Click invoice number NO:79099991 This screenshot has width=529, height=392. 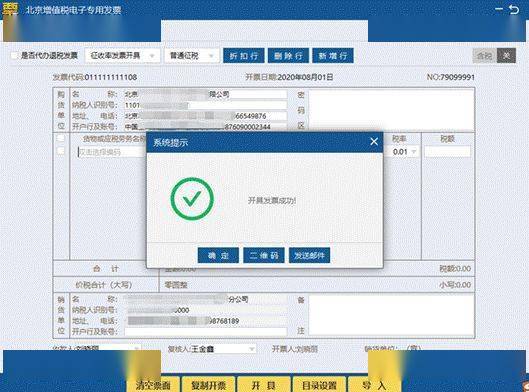(x=450, y=77)
